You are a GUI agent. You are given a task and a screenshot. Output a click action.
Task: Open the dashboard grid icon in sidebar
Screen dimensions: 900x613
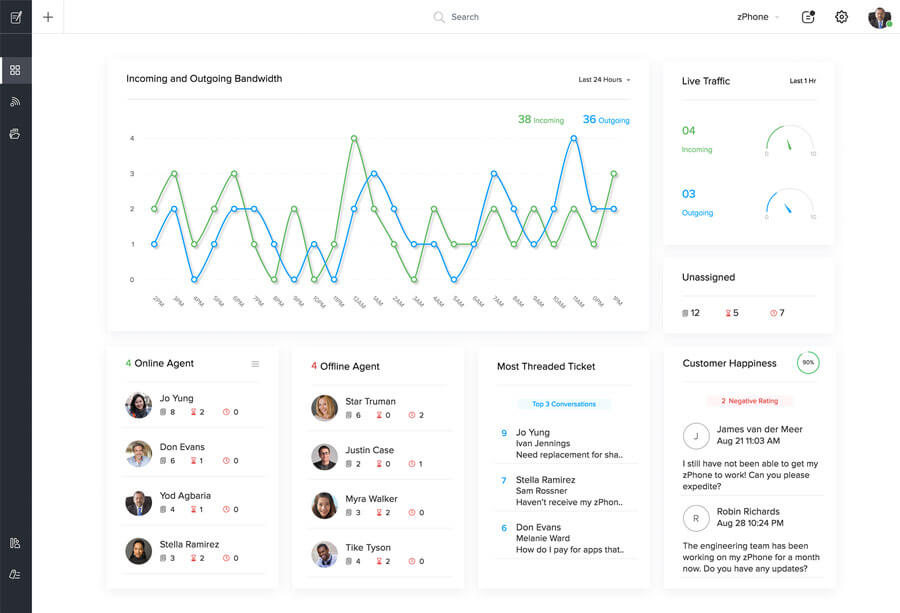click(15, 70)
